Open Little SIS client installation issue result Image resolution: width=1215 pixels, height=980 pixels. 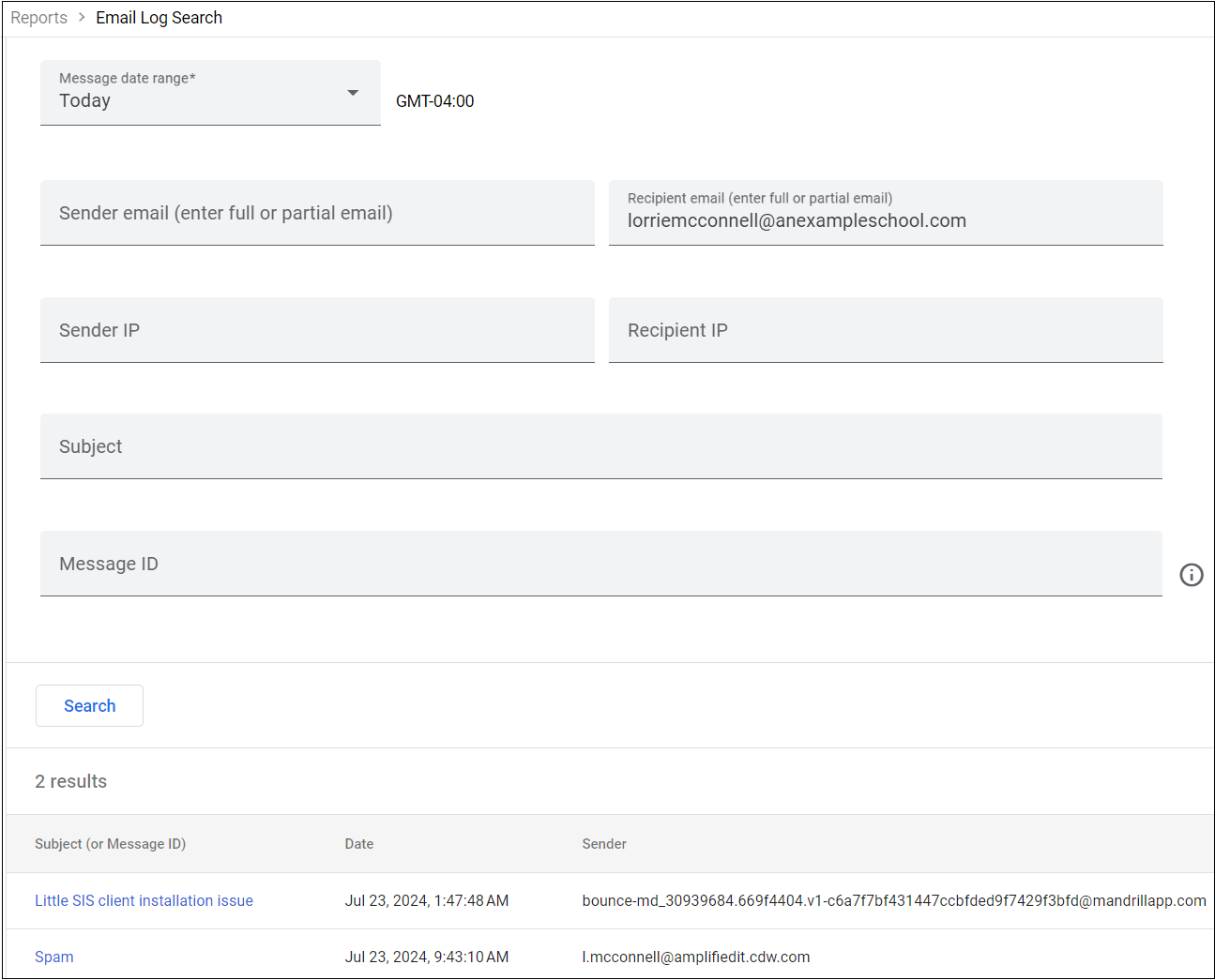point(144,900)
